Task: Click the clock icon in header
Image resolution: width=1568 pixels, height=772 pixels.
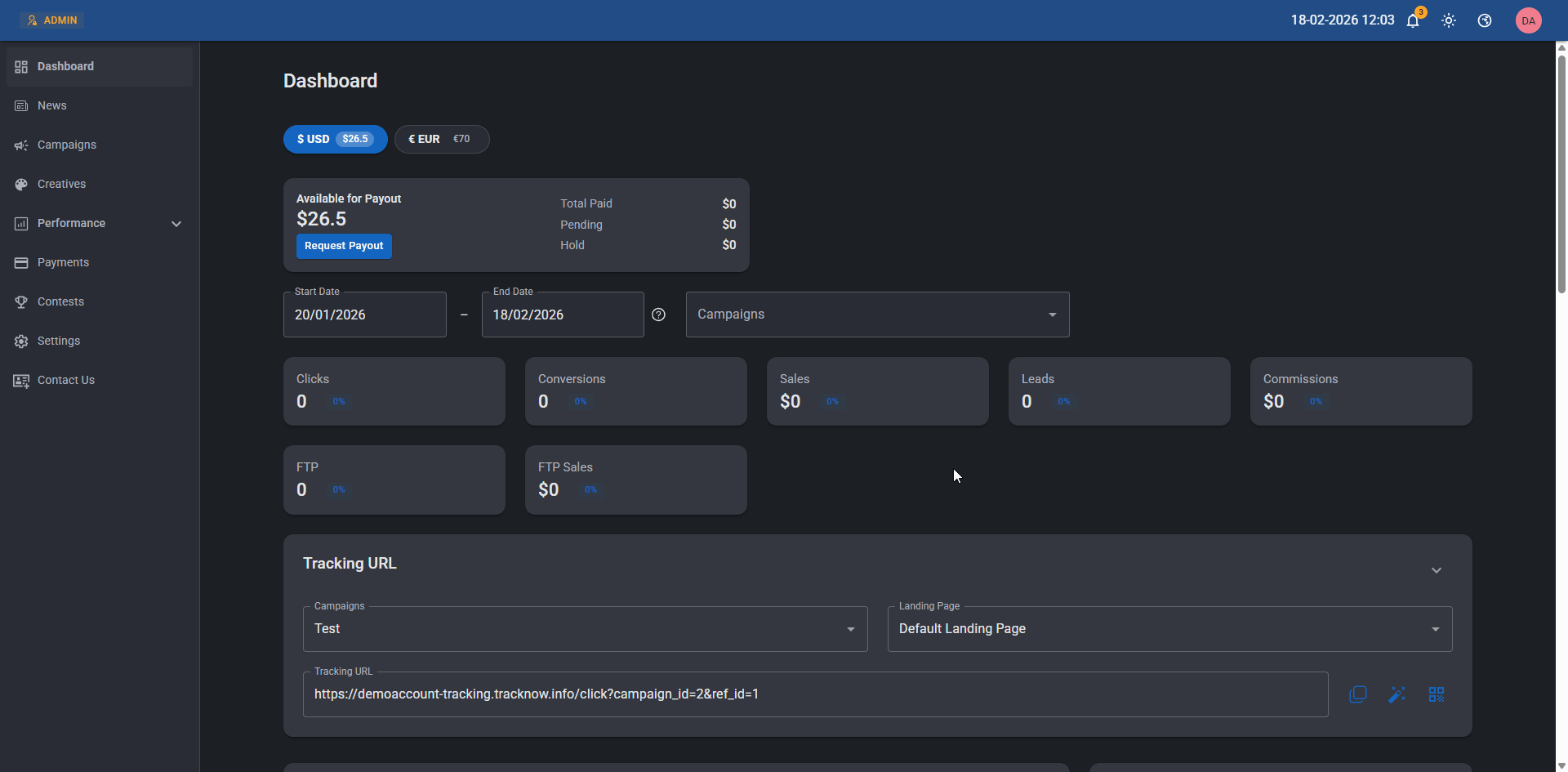Action: click(x=1485, y=21)
